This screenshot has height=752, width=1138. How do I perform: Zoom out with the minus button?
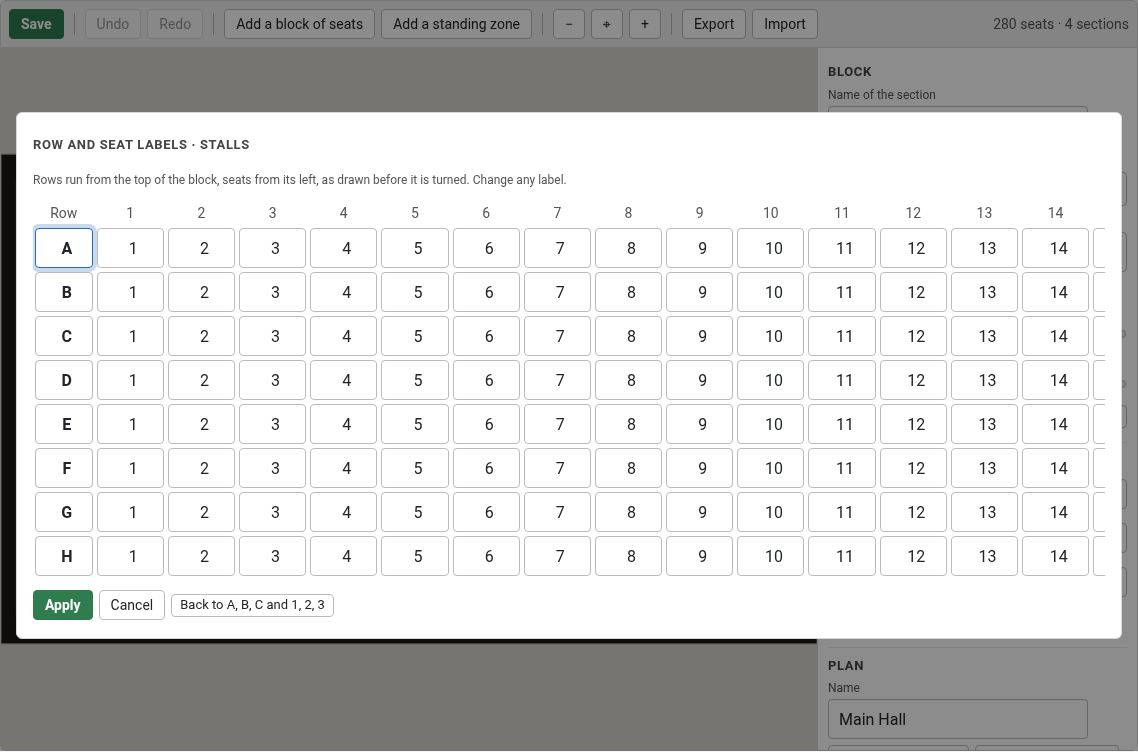(569, 24)
